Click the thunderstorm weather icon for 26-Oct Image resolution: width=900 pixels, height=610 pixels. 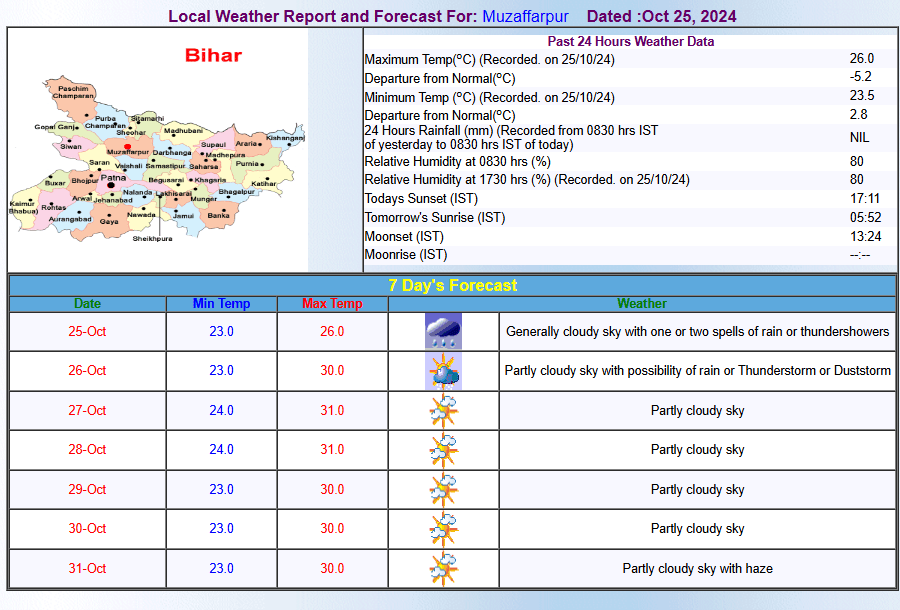click(443, 371)
